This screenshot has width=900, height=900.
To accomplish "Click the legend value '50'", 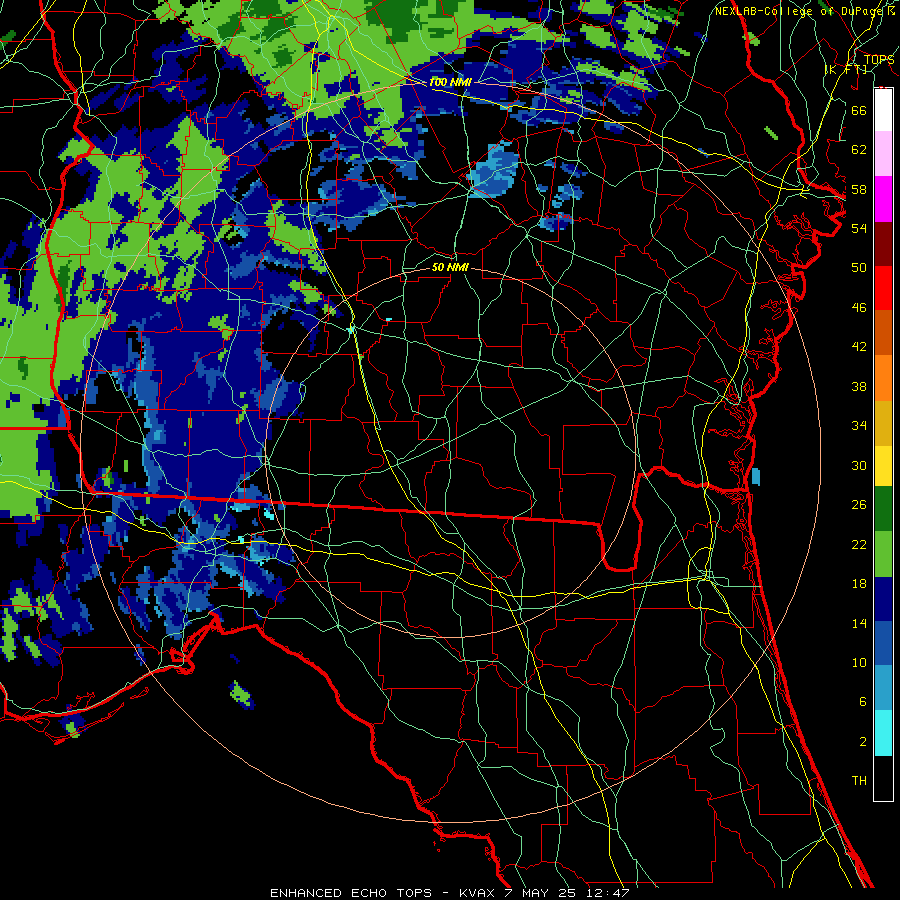I will 859,267.
